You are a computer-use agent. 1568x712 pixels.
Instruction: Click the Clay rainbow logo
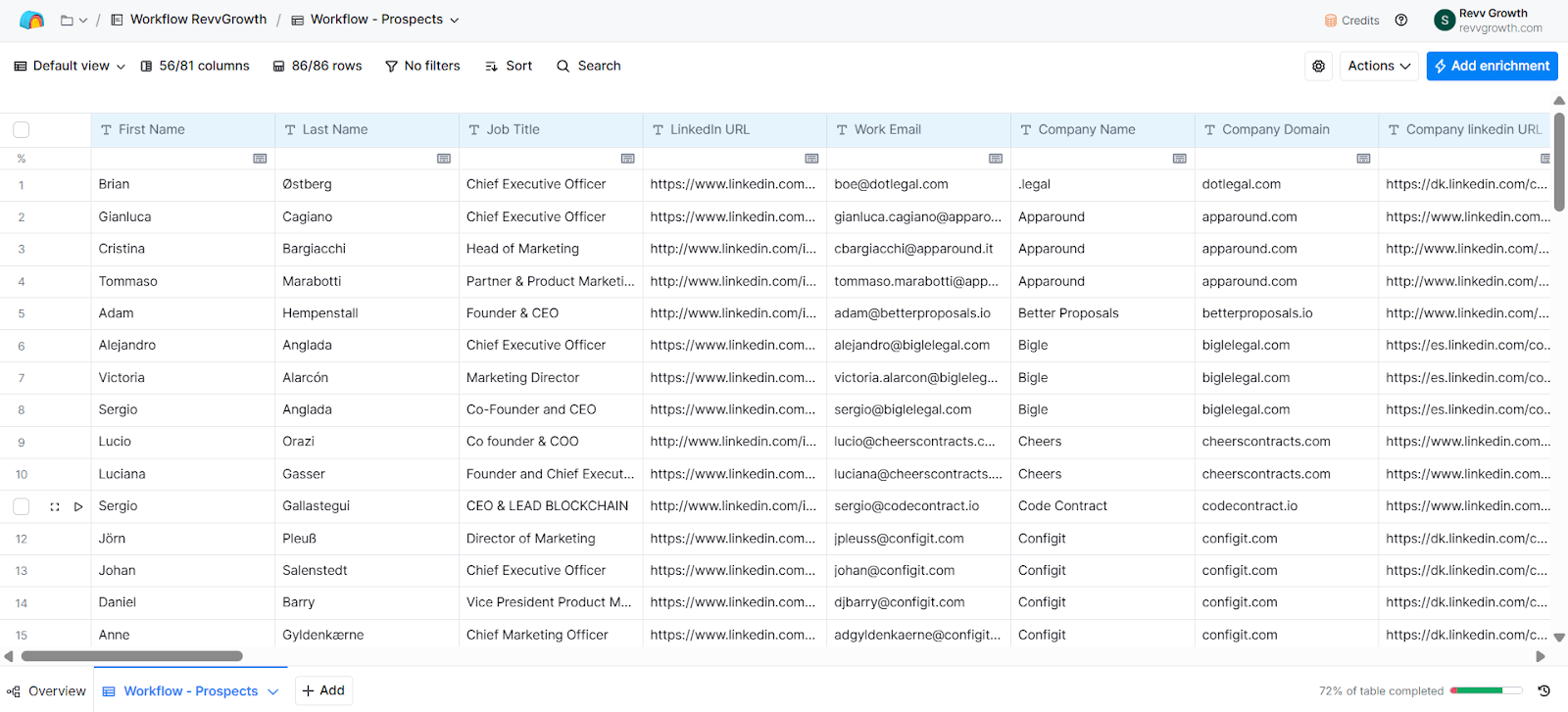click(31, 20)
